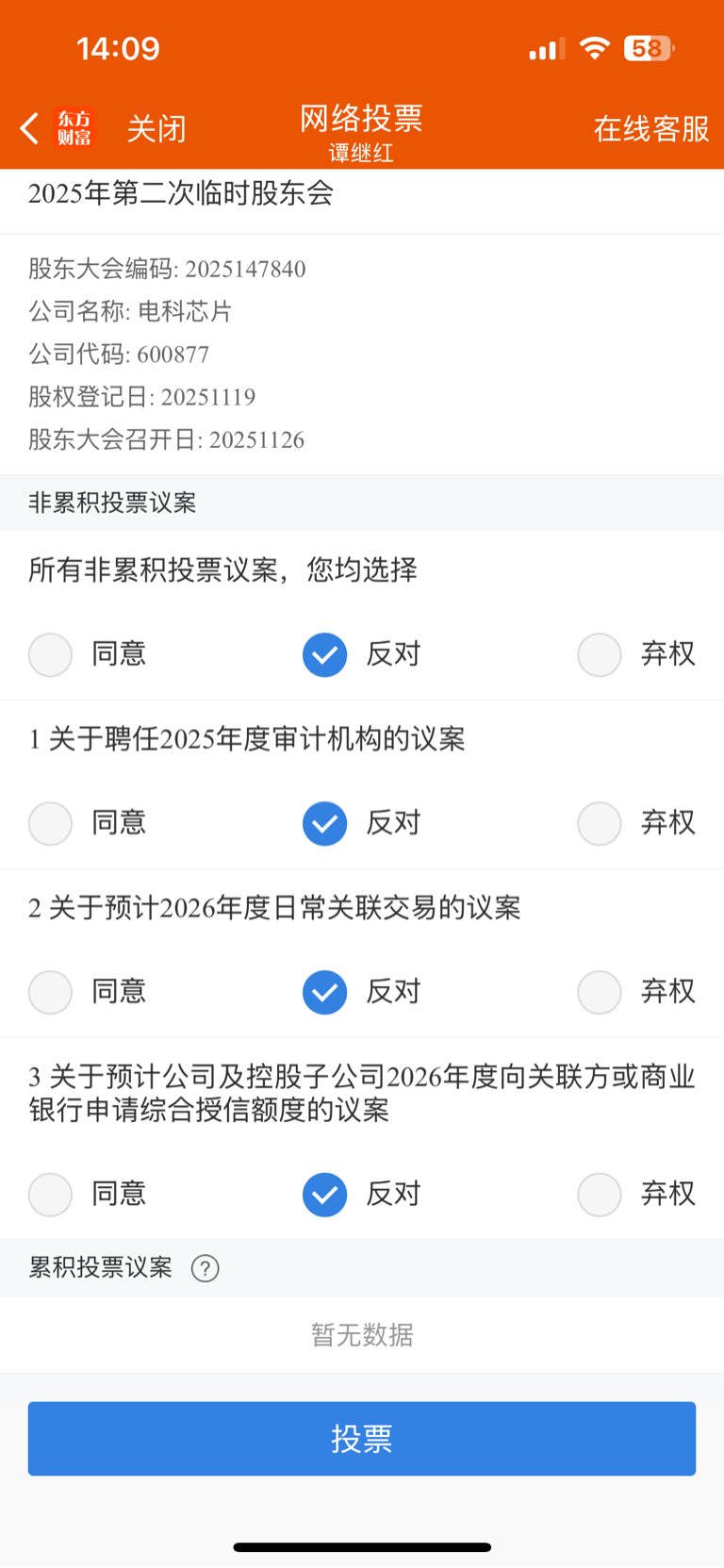This screenshot has height=1568, width=724.
Task: Tap the cellular signal bars icon
Action: [x=547, y=48]
